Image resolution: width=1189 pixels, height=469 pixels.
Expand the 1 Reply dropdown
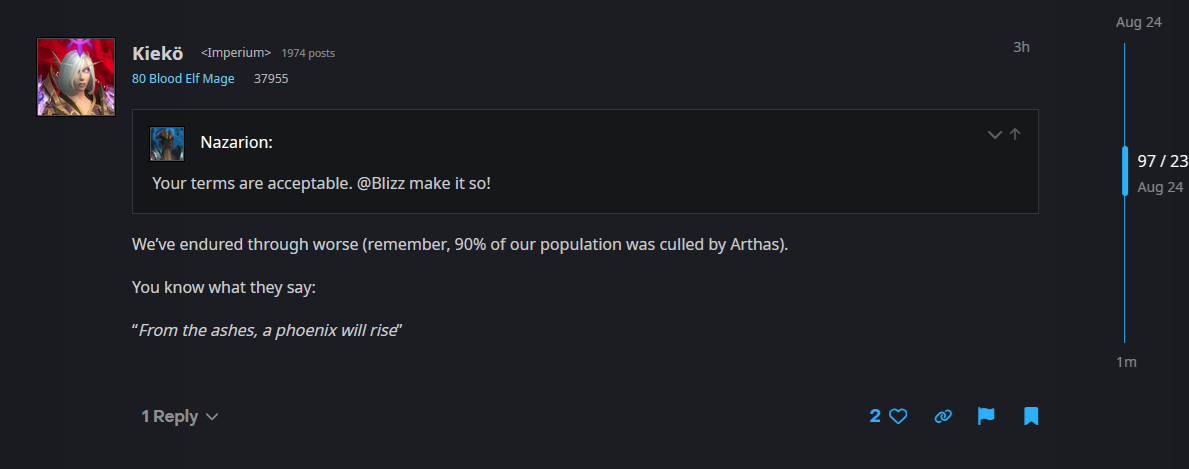point(180,417)
